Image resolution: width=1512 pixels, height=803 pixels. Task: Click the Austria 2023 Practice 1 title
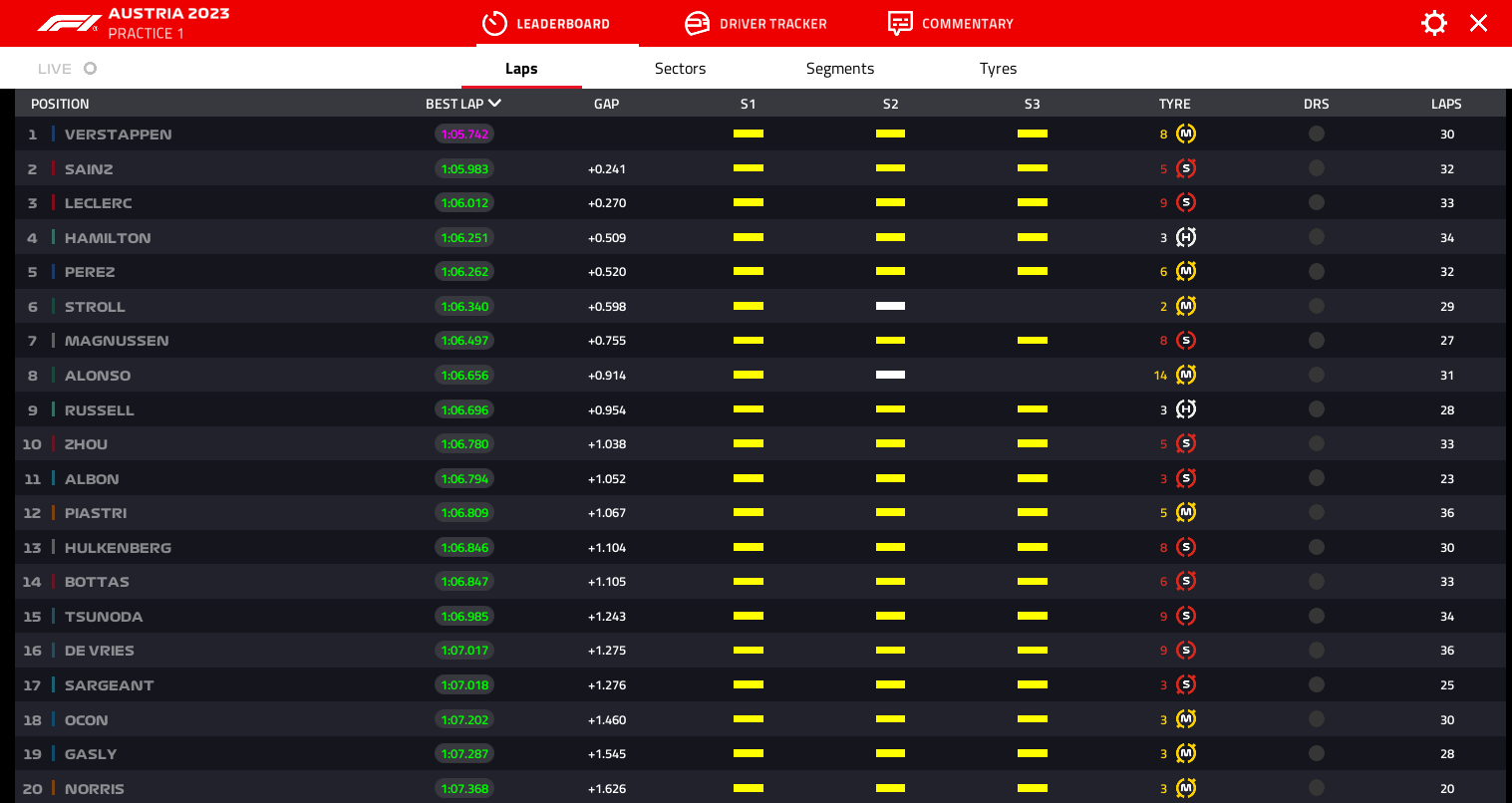point(168,23)
